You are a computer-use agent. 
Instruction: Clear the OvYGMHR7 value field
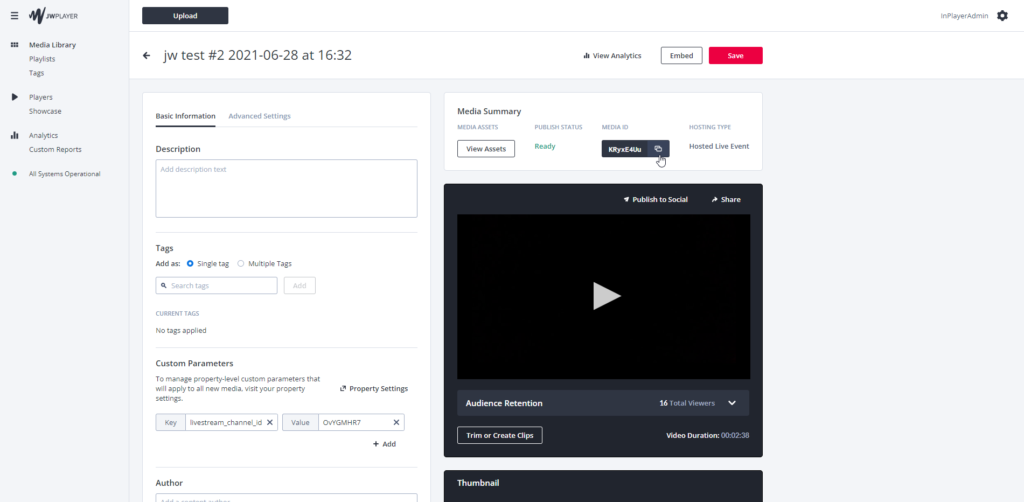(x=397, y=423)
